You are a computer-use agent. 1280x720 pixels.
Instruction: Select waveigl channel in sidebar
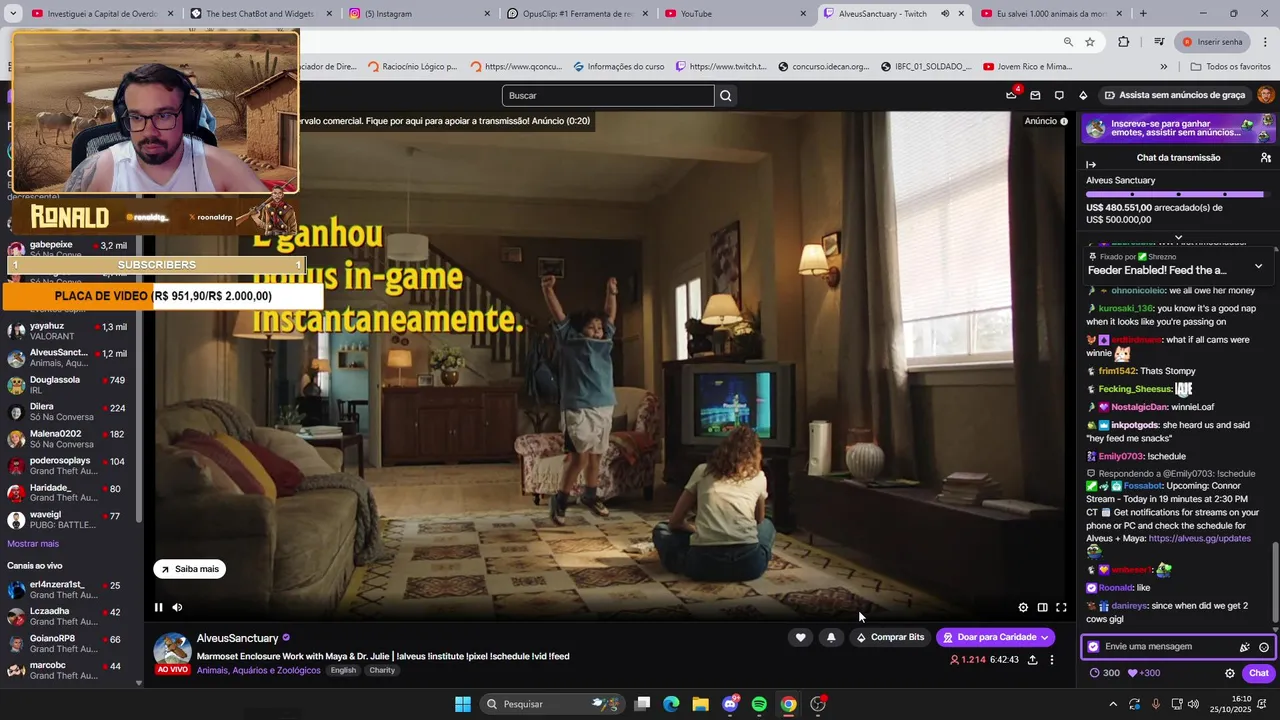(x=68, y=520)
